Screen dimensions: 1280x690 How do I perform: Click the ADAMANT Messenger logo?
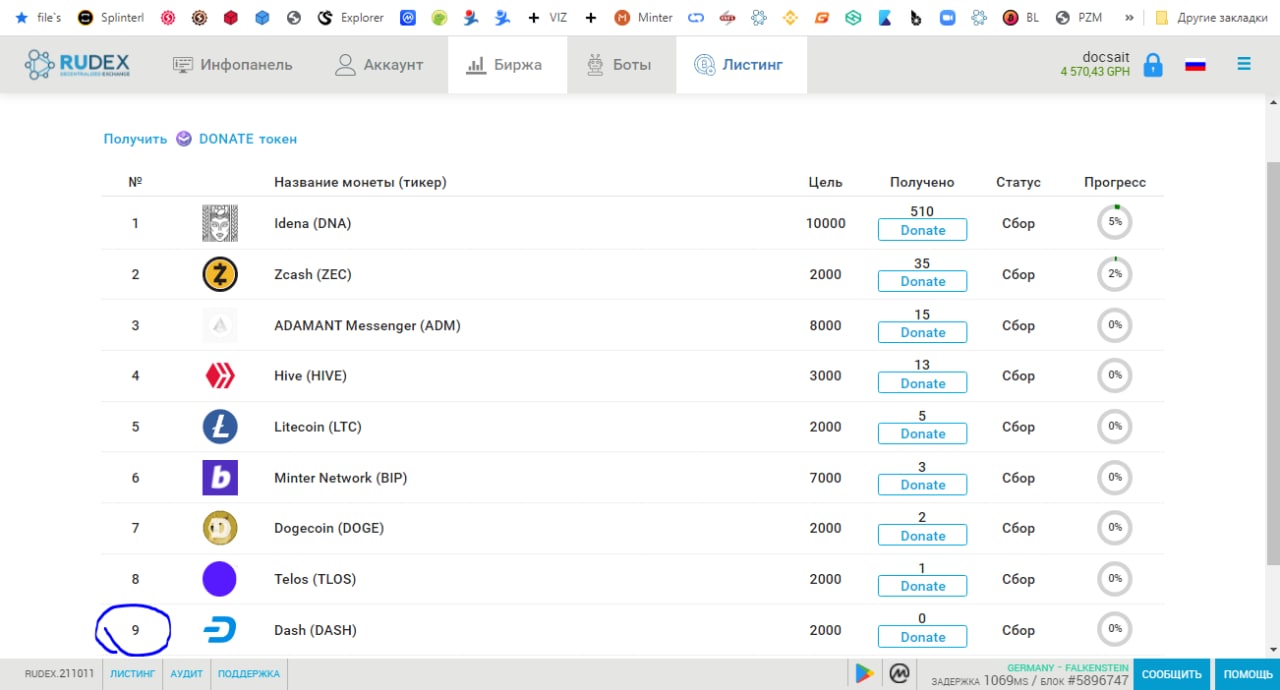[220, 325]
